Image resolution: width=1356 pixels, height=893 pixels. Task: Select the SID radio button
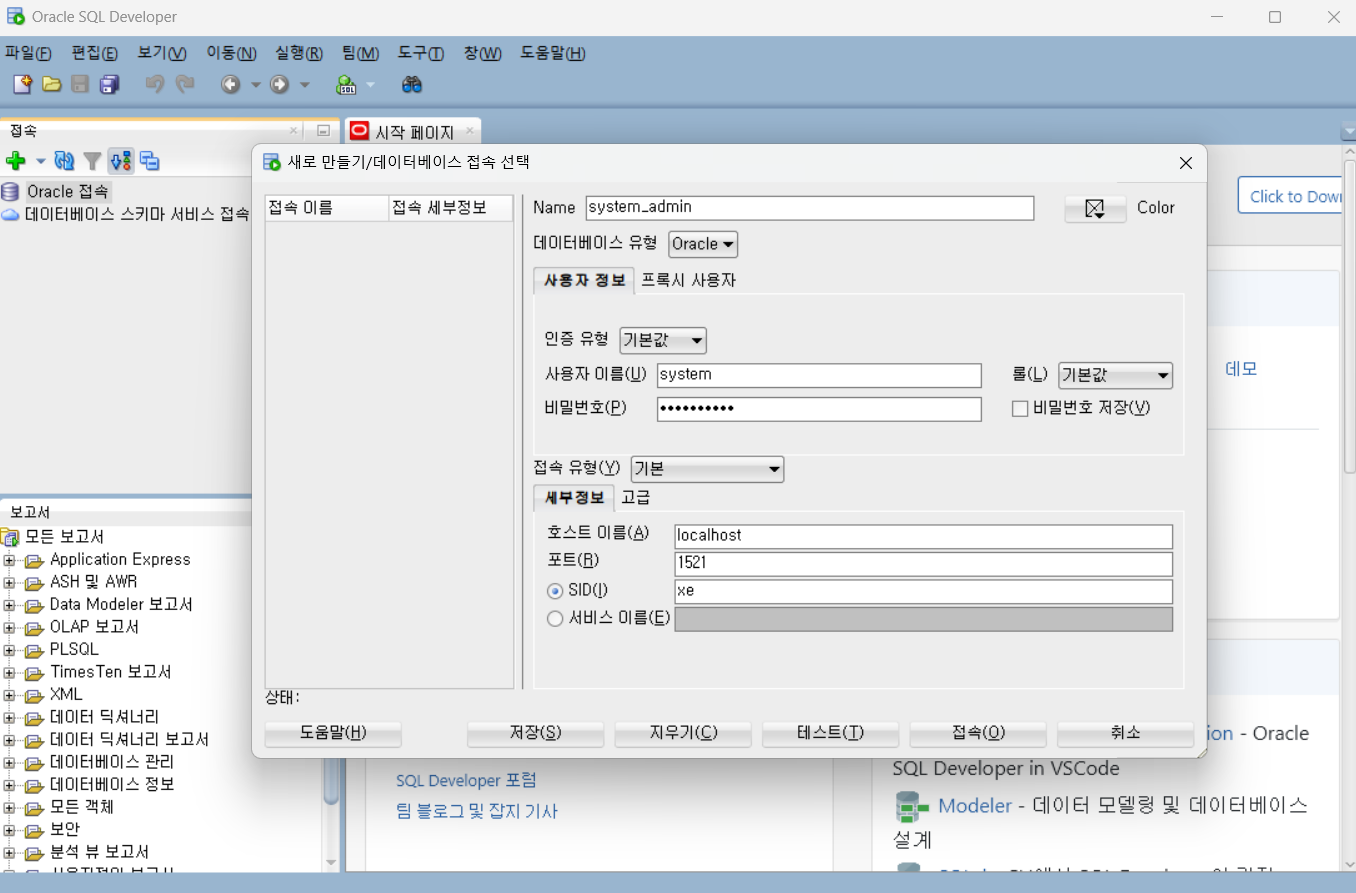coord(555,591)
